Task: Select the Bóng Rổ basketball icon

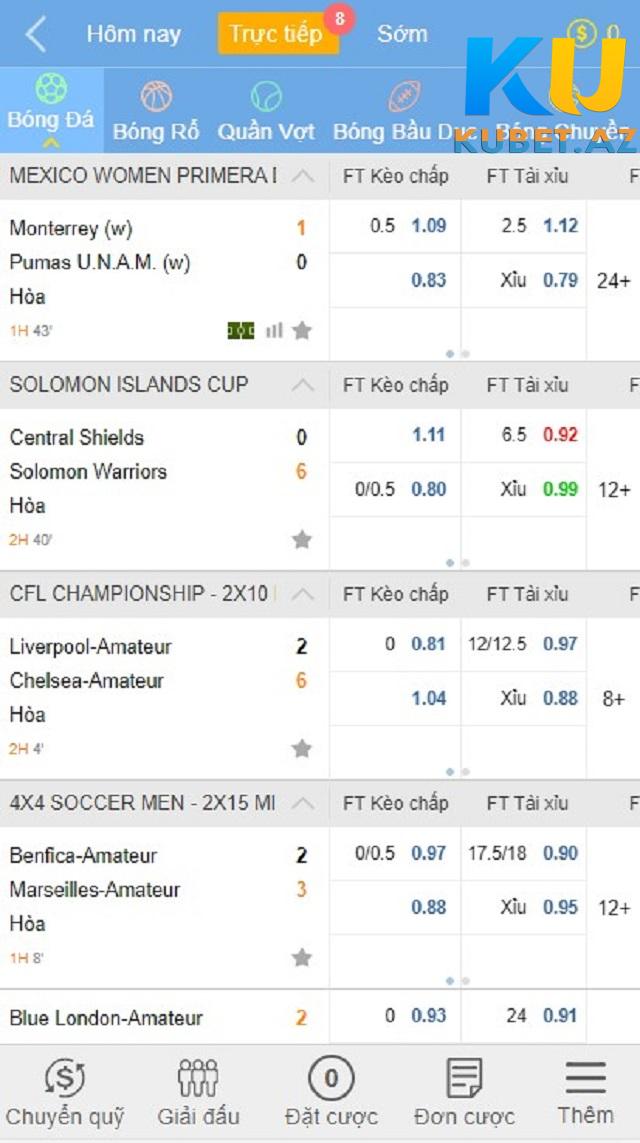Action: click(x=156, y=95)
